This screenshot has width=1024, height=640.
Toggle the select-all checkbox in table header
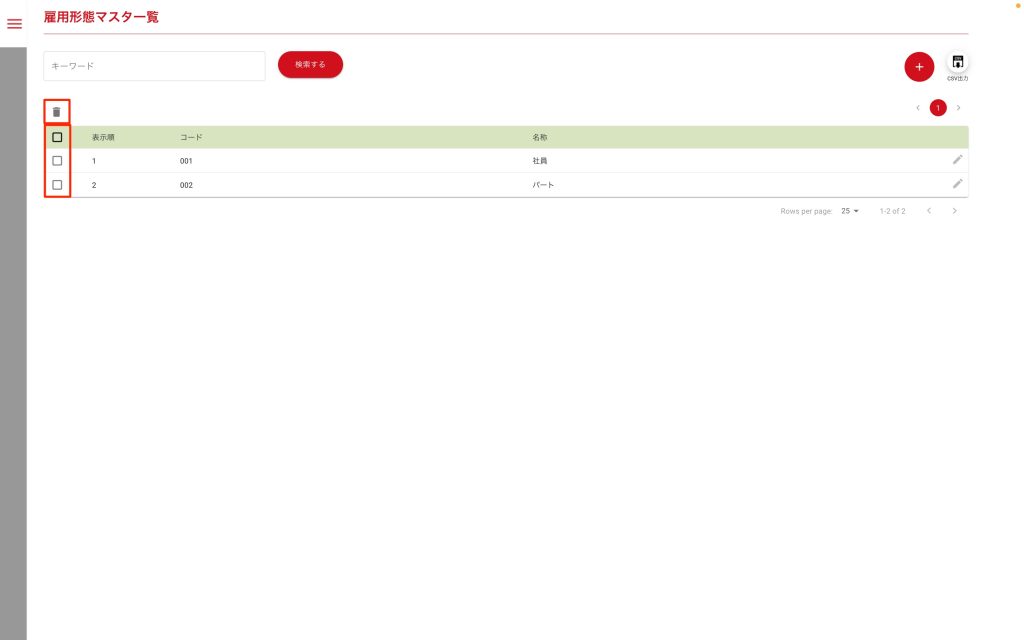tap(57, 137)
